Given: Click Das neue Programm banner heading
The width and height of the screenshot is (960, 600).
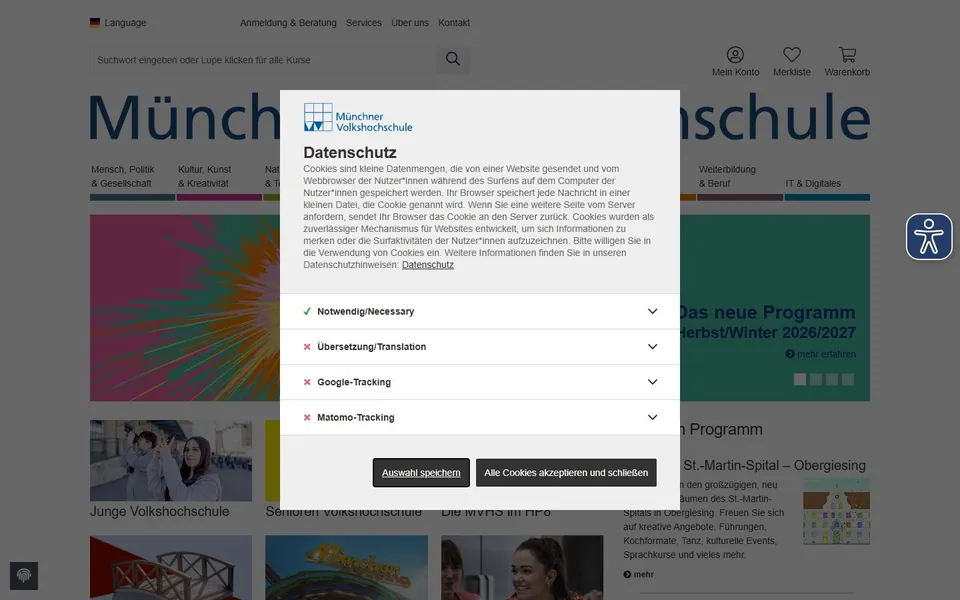Looking at the screenshot, I should pos(767,312).
